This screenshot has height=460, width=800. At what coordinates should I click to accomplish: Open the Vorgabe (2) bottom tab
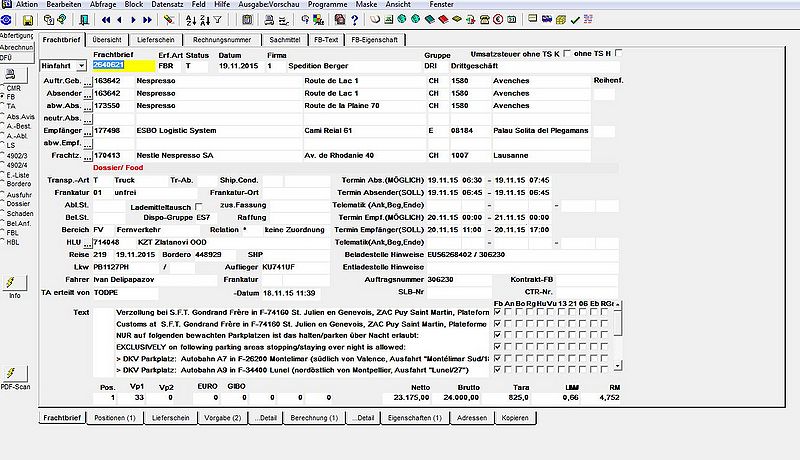click(x=222, y=418)
